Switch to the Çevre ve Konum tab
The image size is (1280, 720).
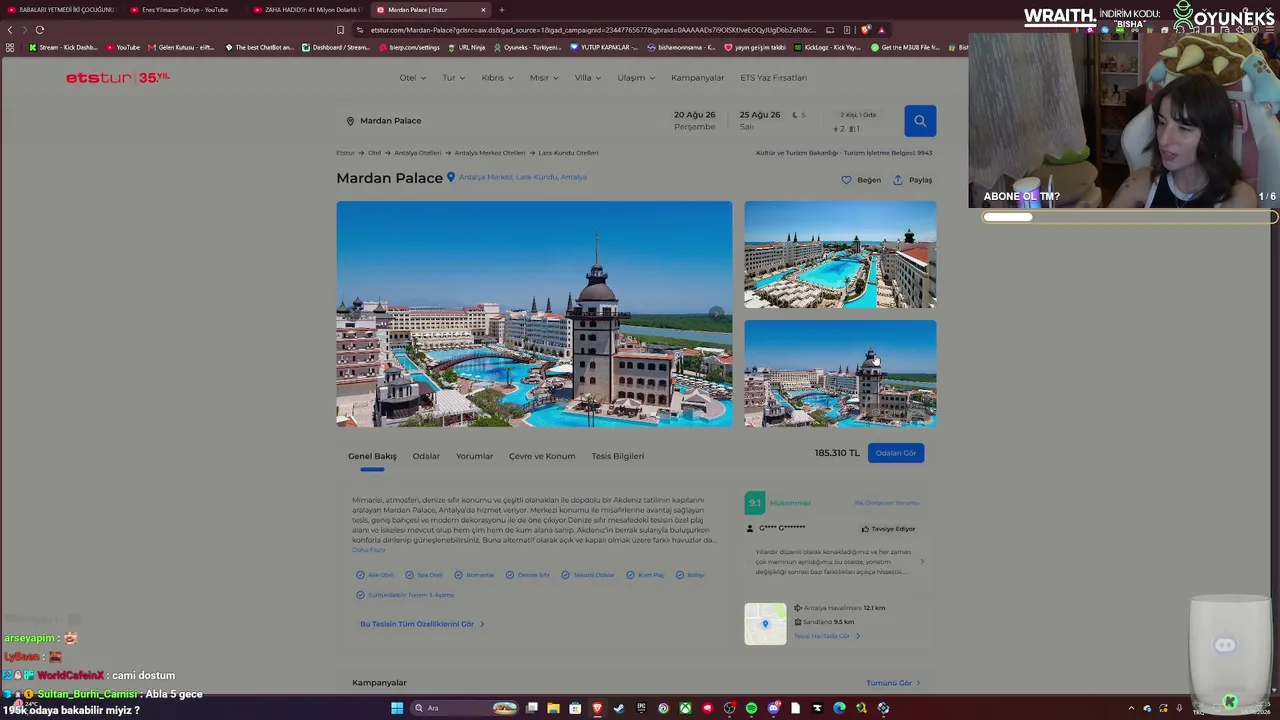click(542, 456)
